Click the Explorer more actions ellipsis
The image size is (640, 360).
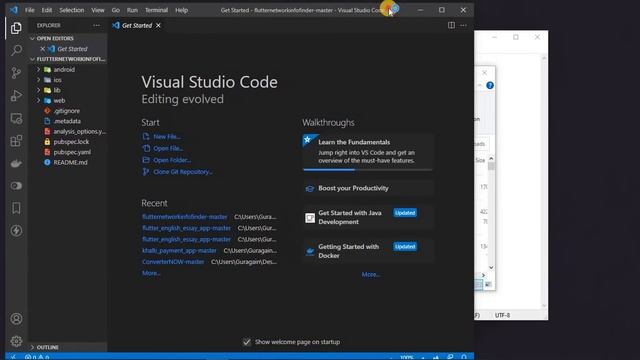point(96,25)
